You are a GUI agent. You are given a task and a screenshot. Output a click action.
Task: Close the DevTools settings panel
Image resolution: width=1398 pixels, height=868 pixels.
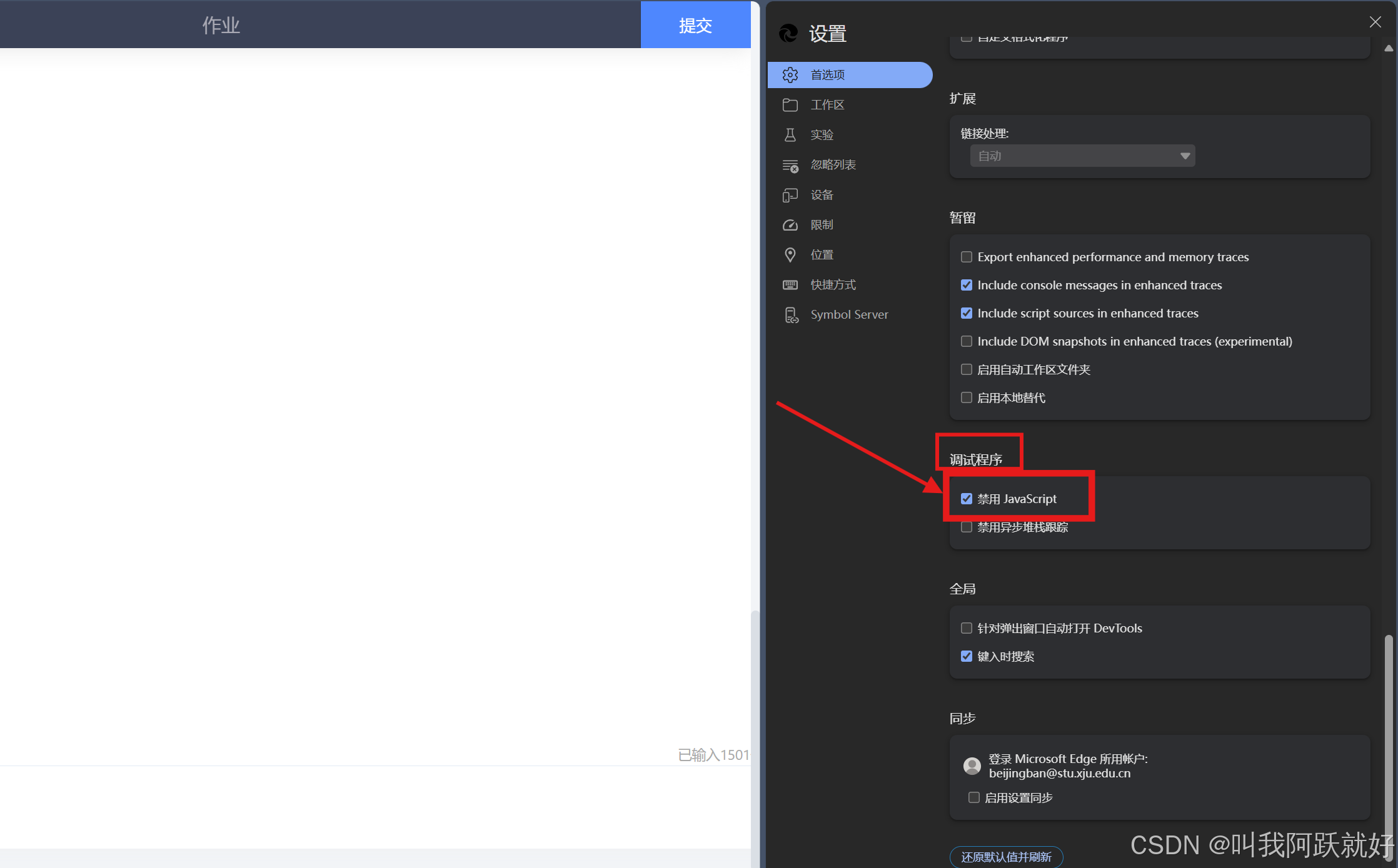(1375, 22)
